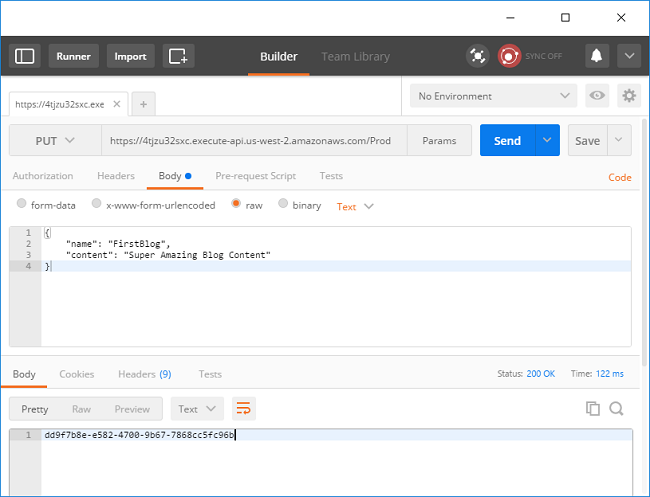Screen dimensions: 650x497
Task: Copy response body to clipboard
Action: click(593, 409)
